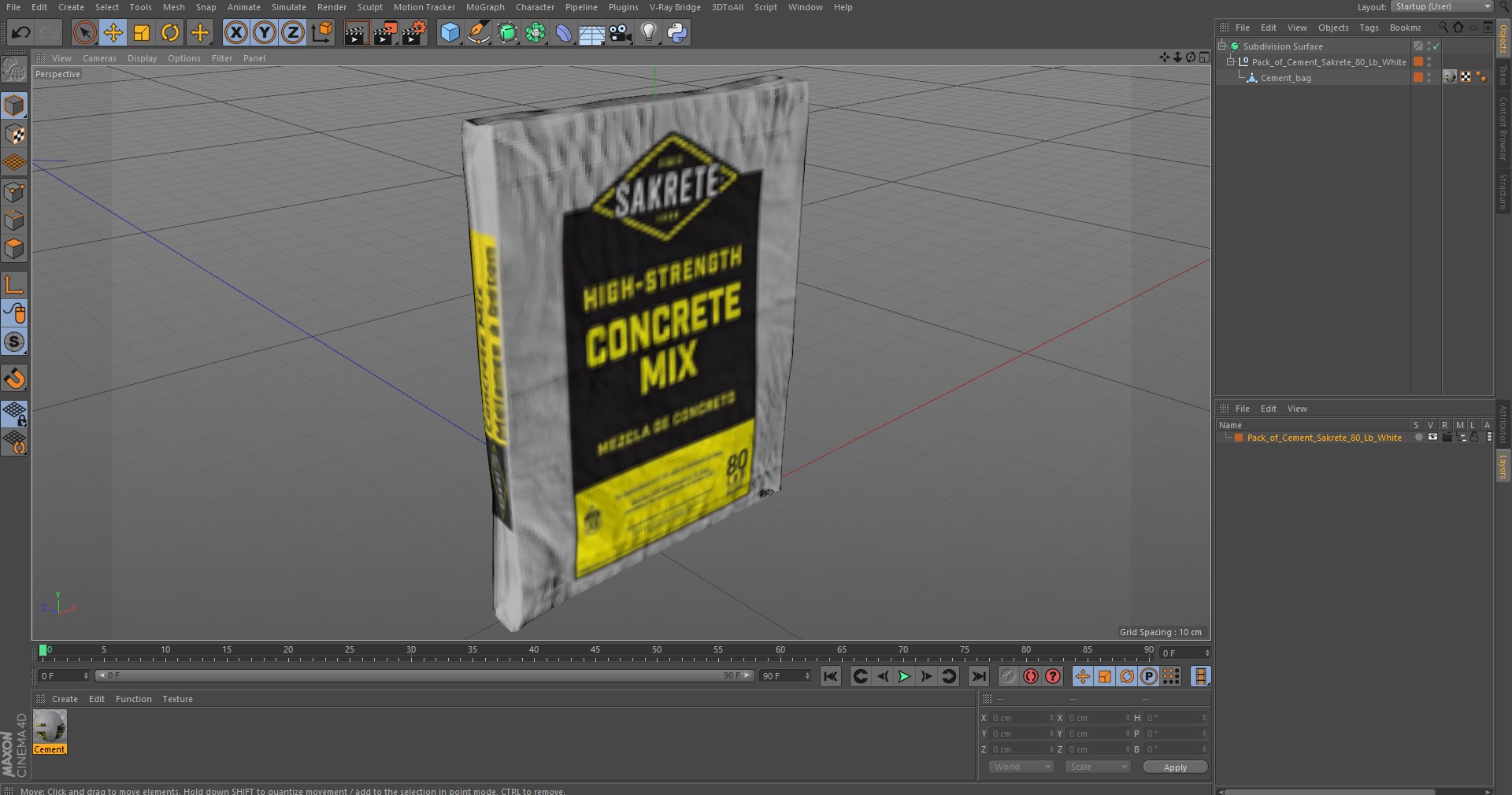Toggle the Viewport Solo S icon
Image resolution: width=1512 pixels, height=795 pixels.
coord(14,342)
